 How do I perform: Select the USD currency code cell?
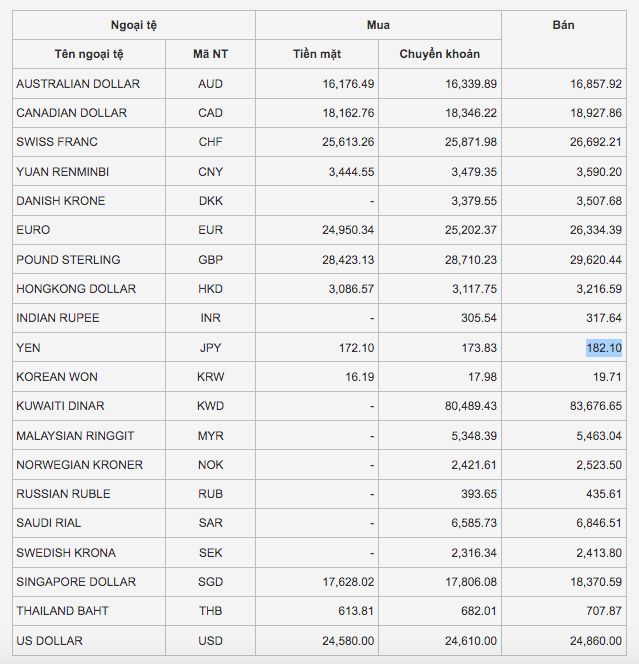point(210,640)
